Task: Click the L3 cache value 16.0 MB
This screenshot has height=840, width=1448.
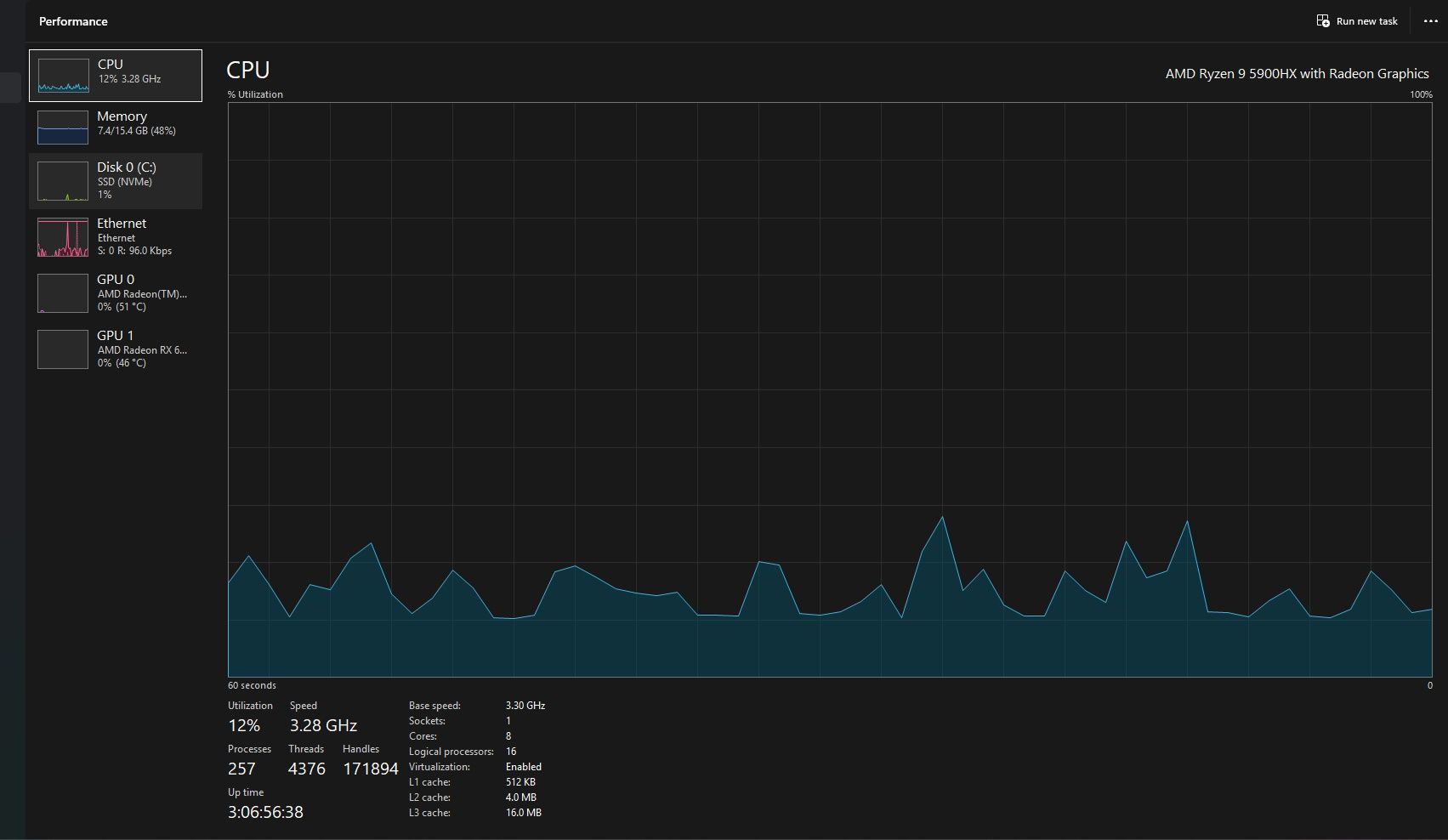Action: coord(524,813)
